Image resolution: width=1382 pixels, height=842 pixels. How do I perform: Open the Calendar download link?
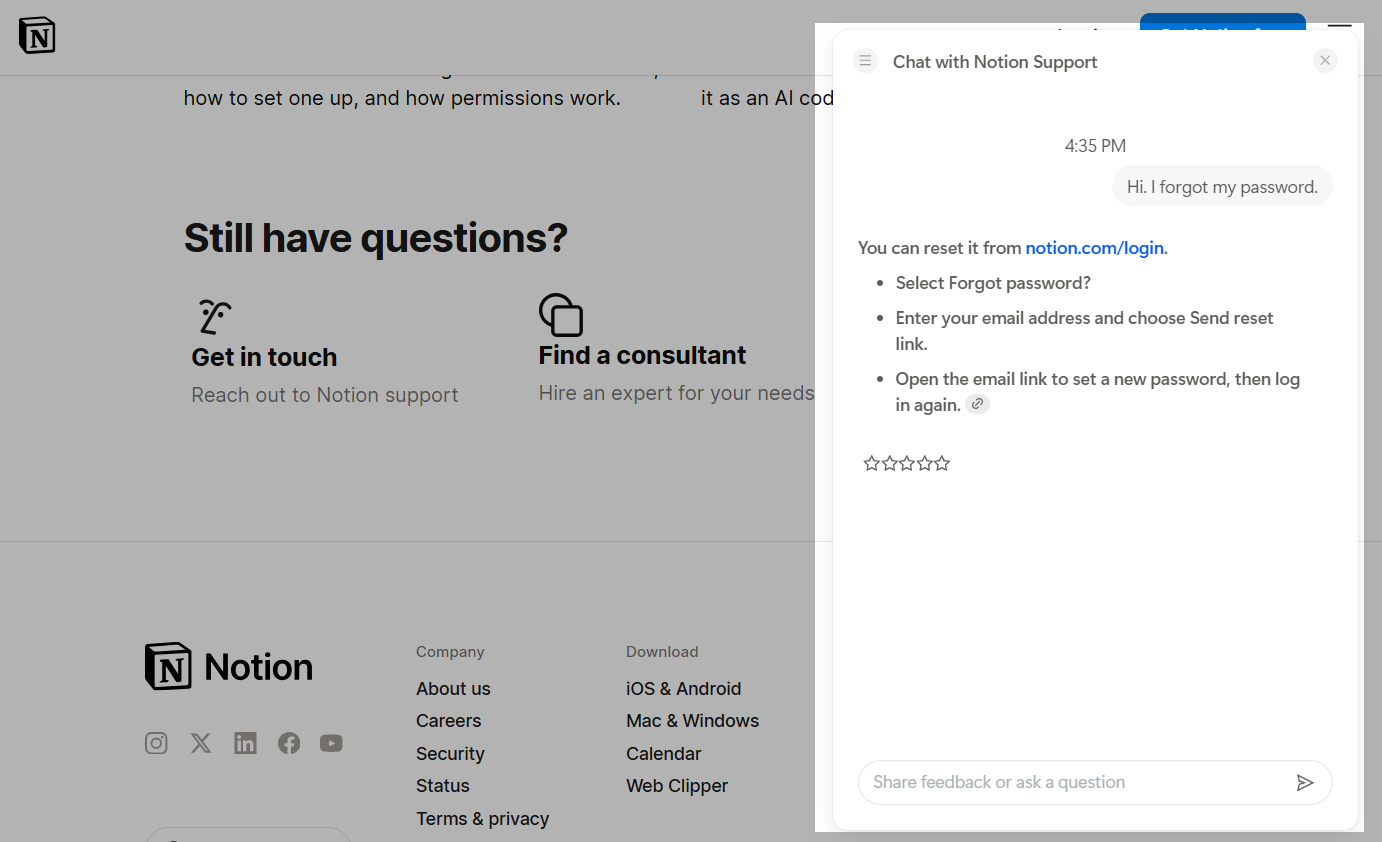click(x=663, y=754)
